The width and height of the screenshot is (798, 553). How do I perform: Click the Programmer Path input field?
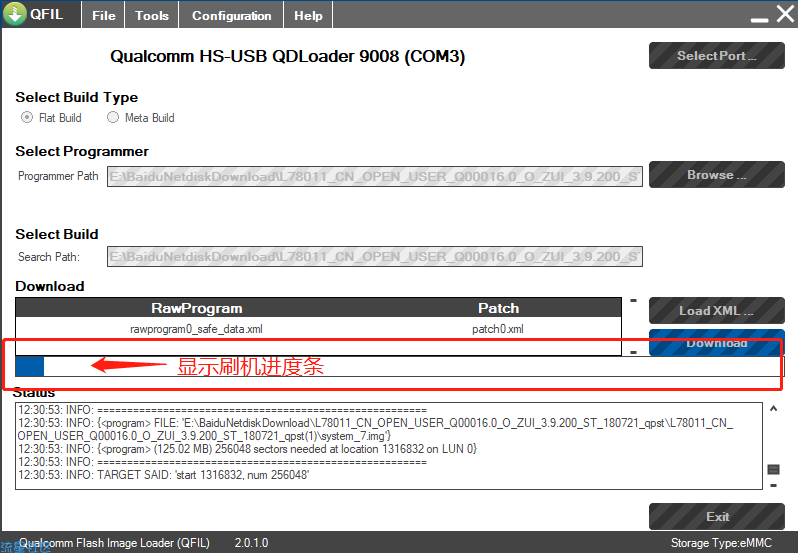(375, 177)
